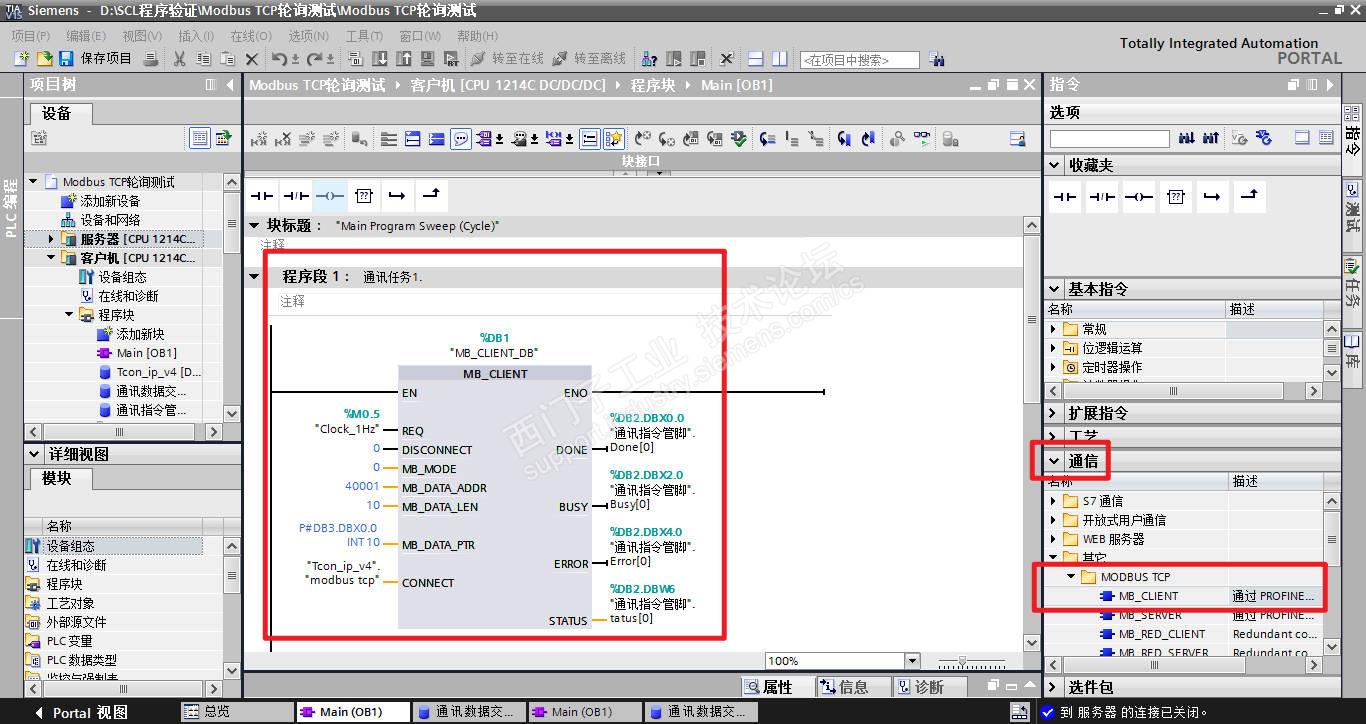Click the new project icon in the main toolbar
The height and width of the screenshot is (724, 1366).
(x=21, y=59)
